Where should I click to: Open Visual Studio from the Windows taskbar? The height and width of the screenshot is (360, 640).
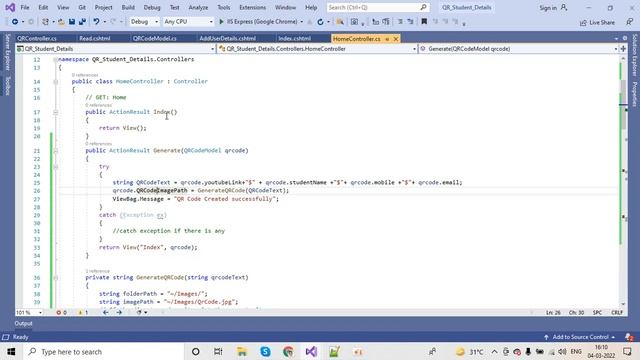pos(311,351)
